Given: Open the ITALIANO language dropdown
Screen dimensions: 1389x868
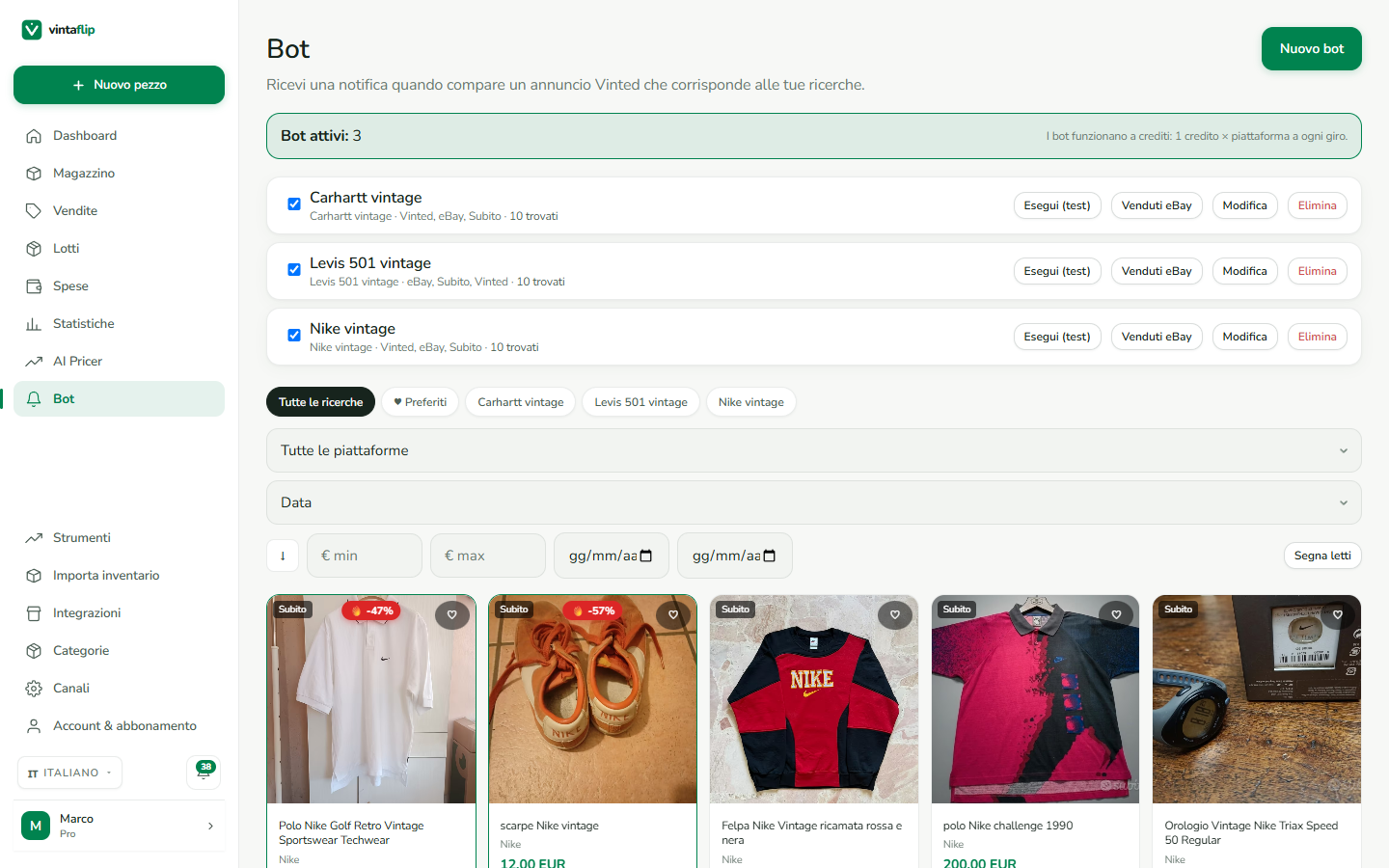Looking at the screenshot, I should [69, 773].
